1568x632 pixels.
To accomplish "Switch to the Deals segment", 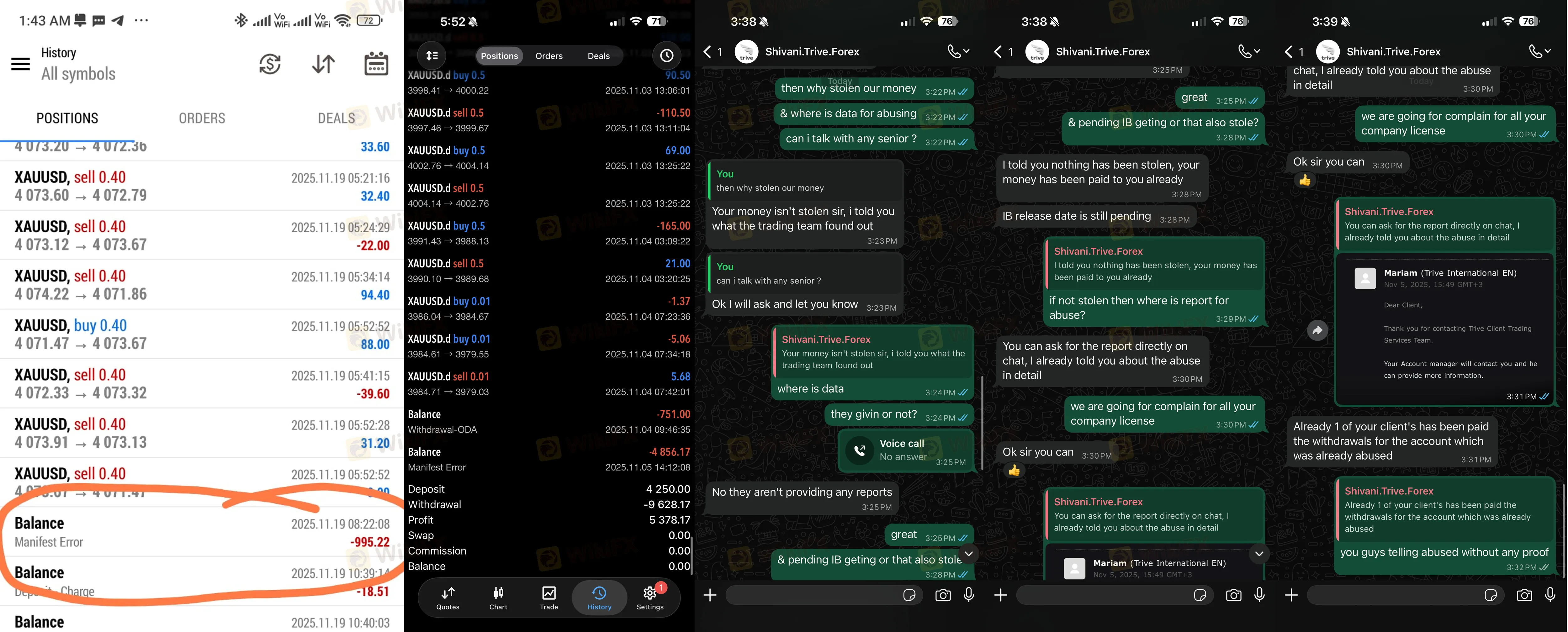I will (598, 56).
